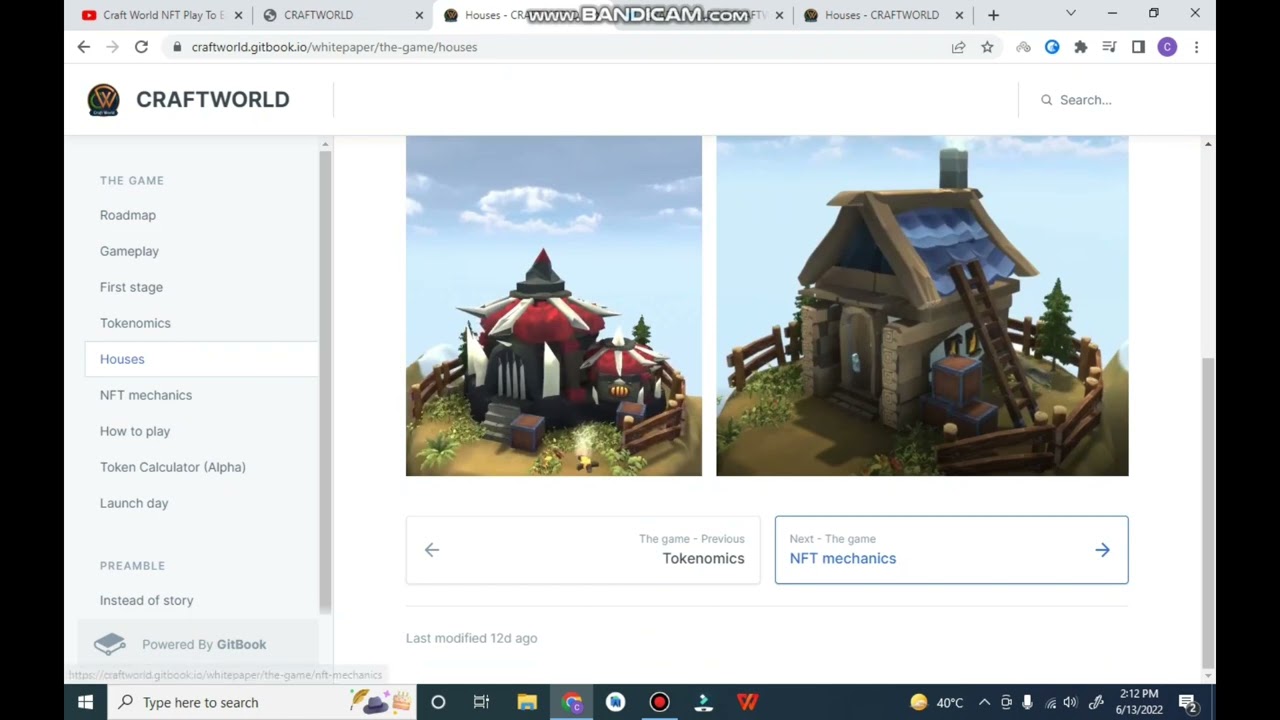Viewport: 1280px width, 720px height.
Task: Click the Craftworld logo in the header
Action: [x=103, y=99]
